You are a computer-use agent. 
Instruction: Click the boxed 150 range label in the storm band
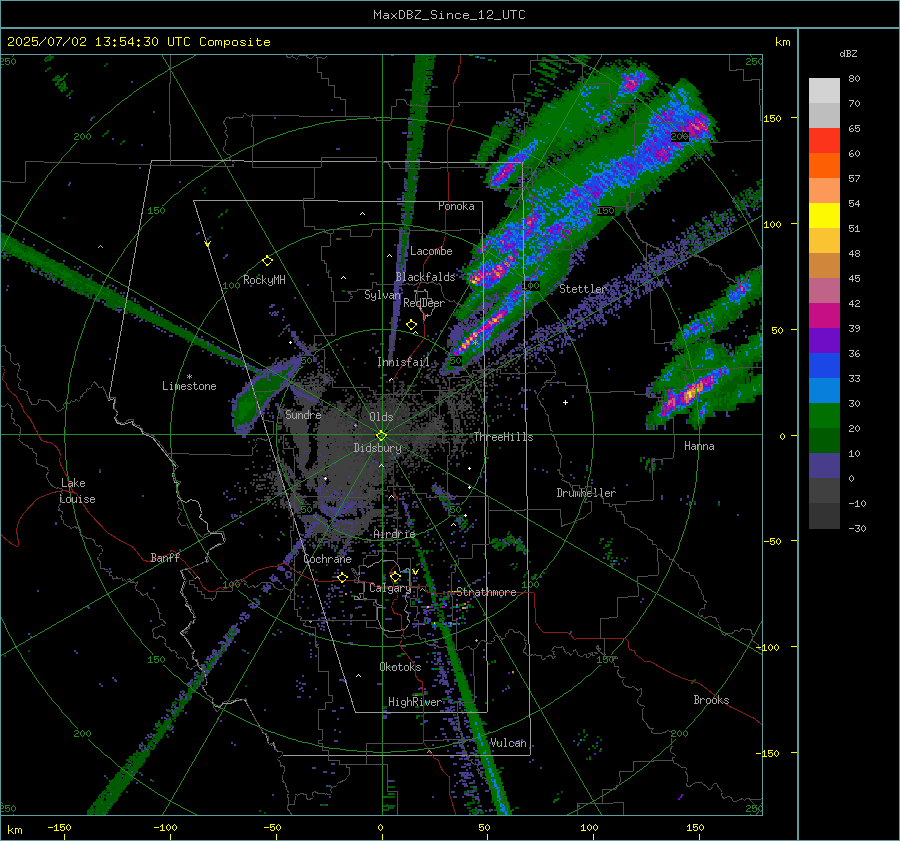click(x=606, y=211)
